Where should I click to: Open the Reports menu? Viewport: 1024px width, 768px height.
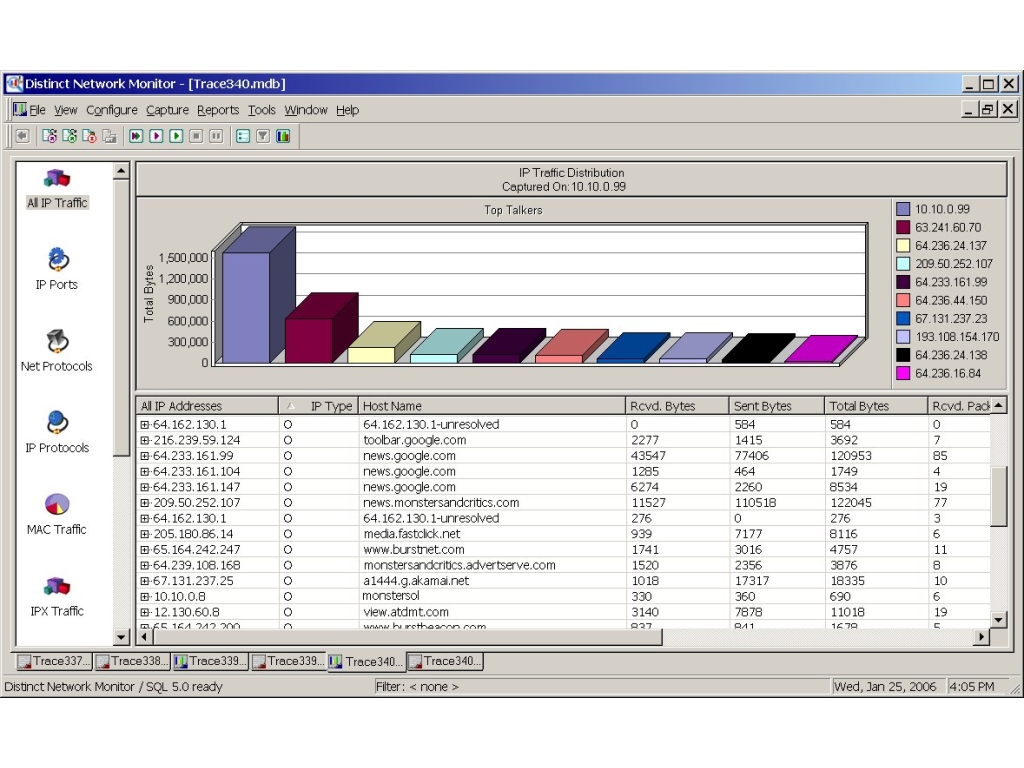[217, 110]
